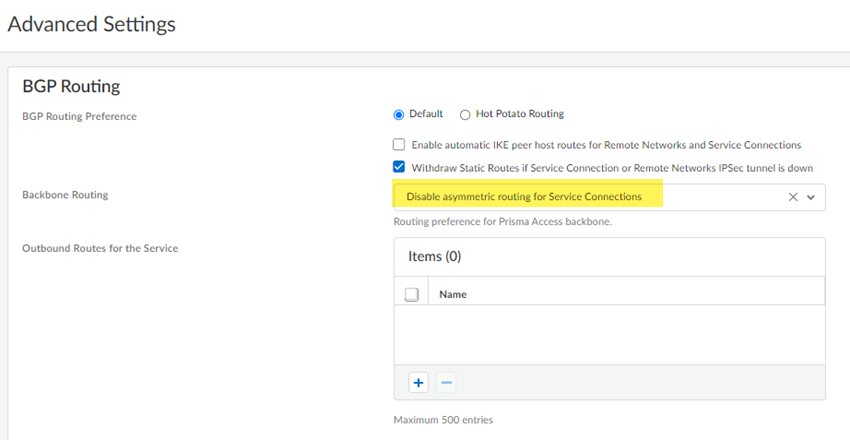850x440 pixels.
Task: Click the minus icon to remove a route
Action: [446, 382]
